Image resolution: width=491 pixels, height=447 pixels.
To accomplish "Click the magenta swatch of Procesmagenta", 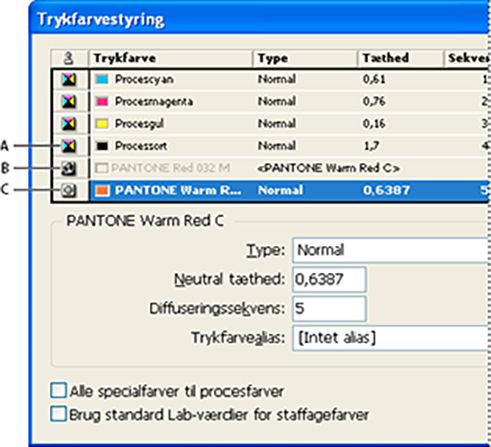I will [x=102, y=101].
